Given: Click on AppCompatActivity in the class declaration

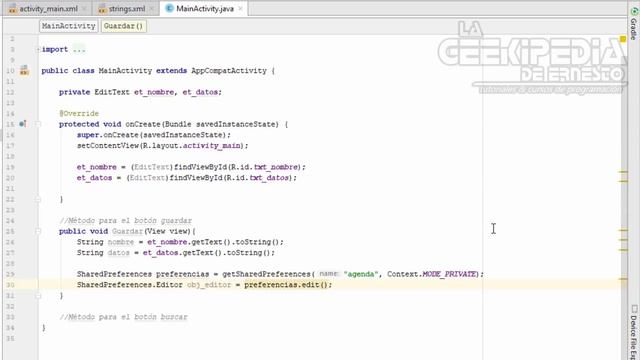Looking at the screenshot, I should (229, 71).
